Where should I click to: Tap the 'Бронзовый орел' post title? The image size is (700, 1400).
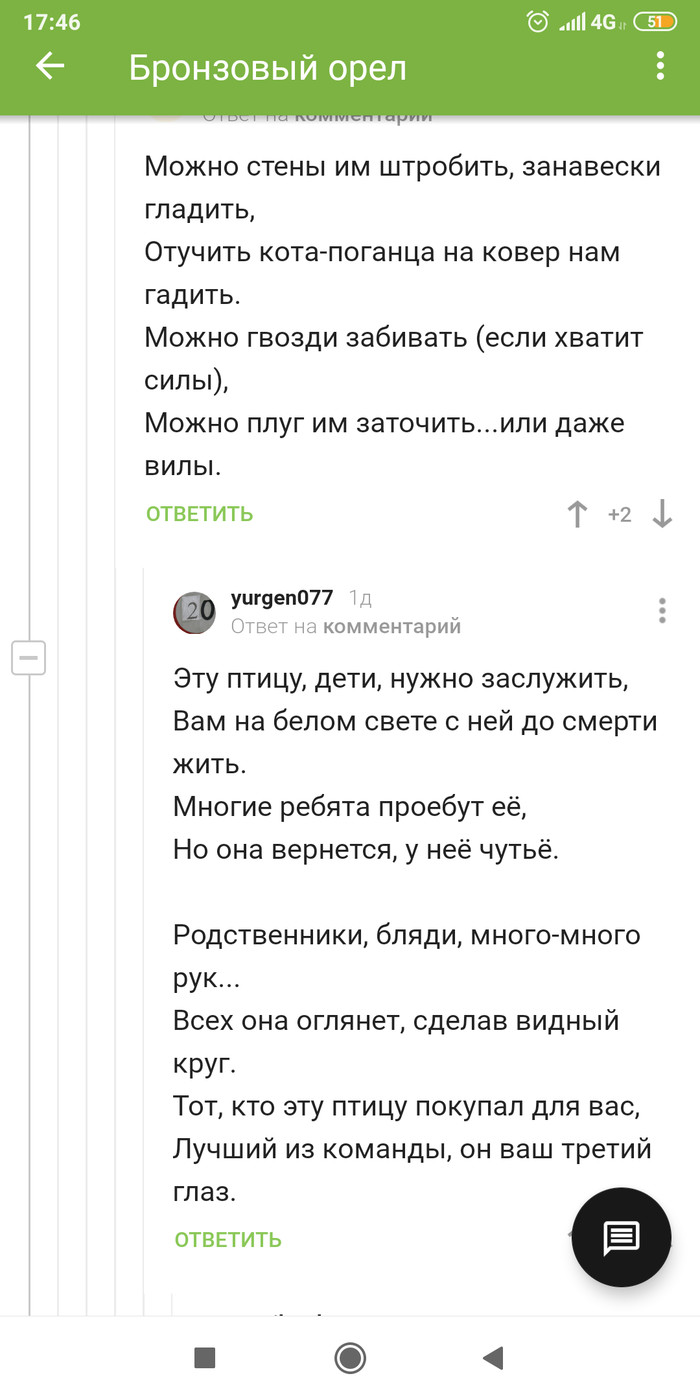point(268,68)
